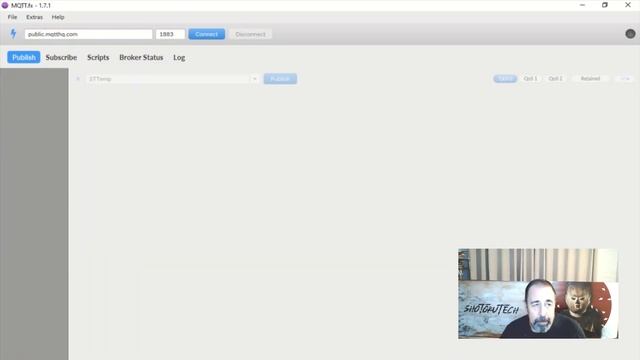Click the connection status indicator circle

tap(630, 34)
